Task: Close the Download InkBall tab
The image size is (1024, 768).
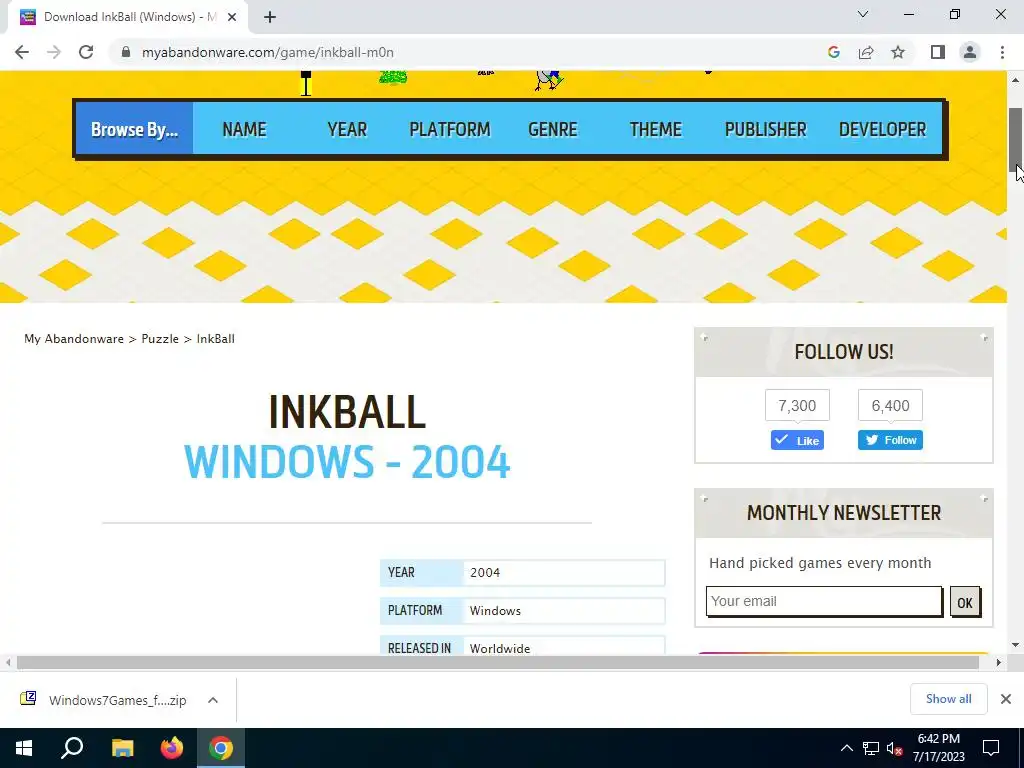Action: coord(232,17)
